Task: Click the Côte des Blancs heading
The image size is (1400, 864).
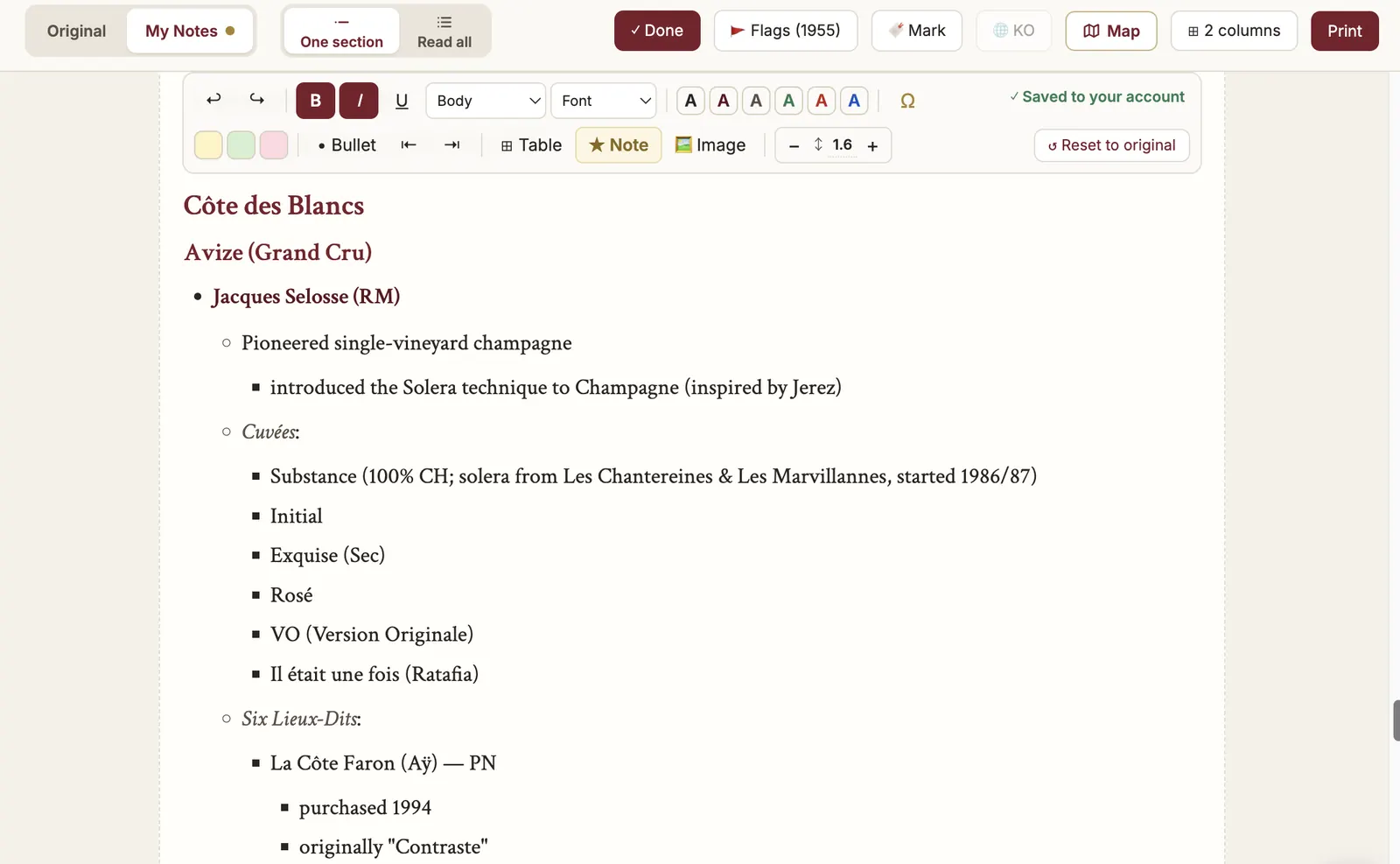Action: 274,206
